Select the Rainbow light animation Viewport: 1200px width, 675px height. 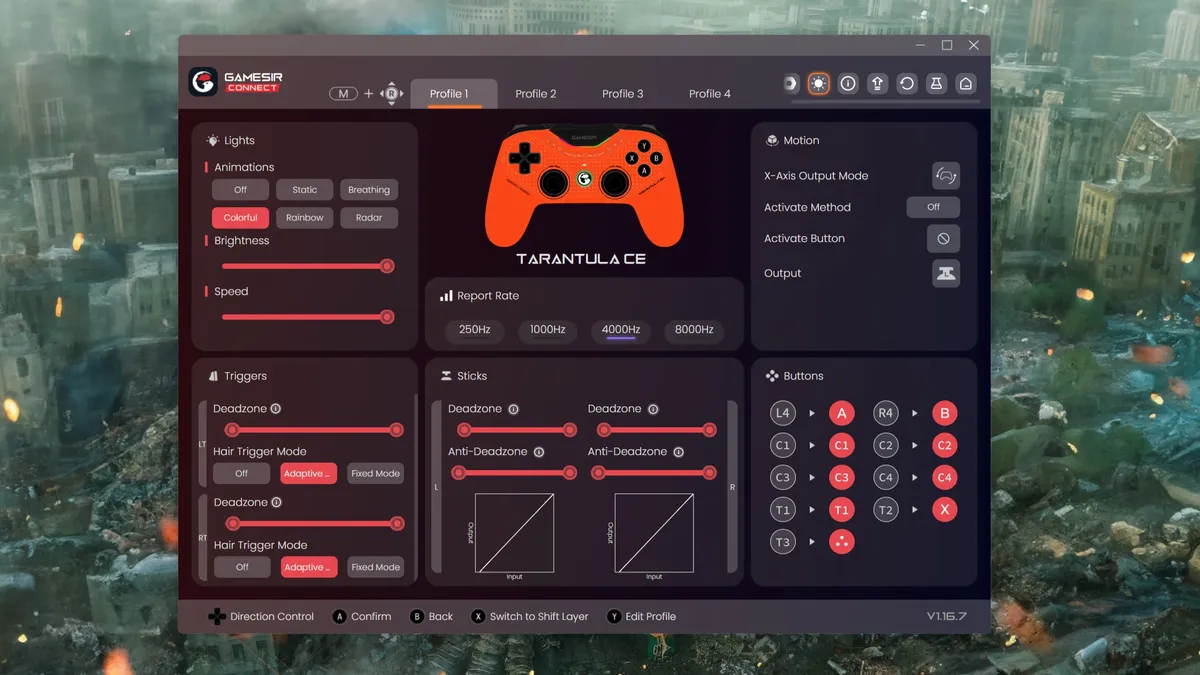tap(305, 218)
